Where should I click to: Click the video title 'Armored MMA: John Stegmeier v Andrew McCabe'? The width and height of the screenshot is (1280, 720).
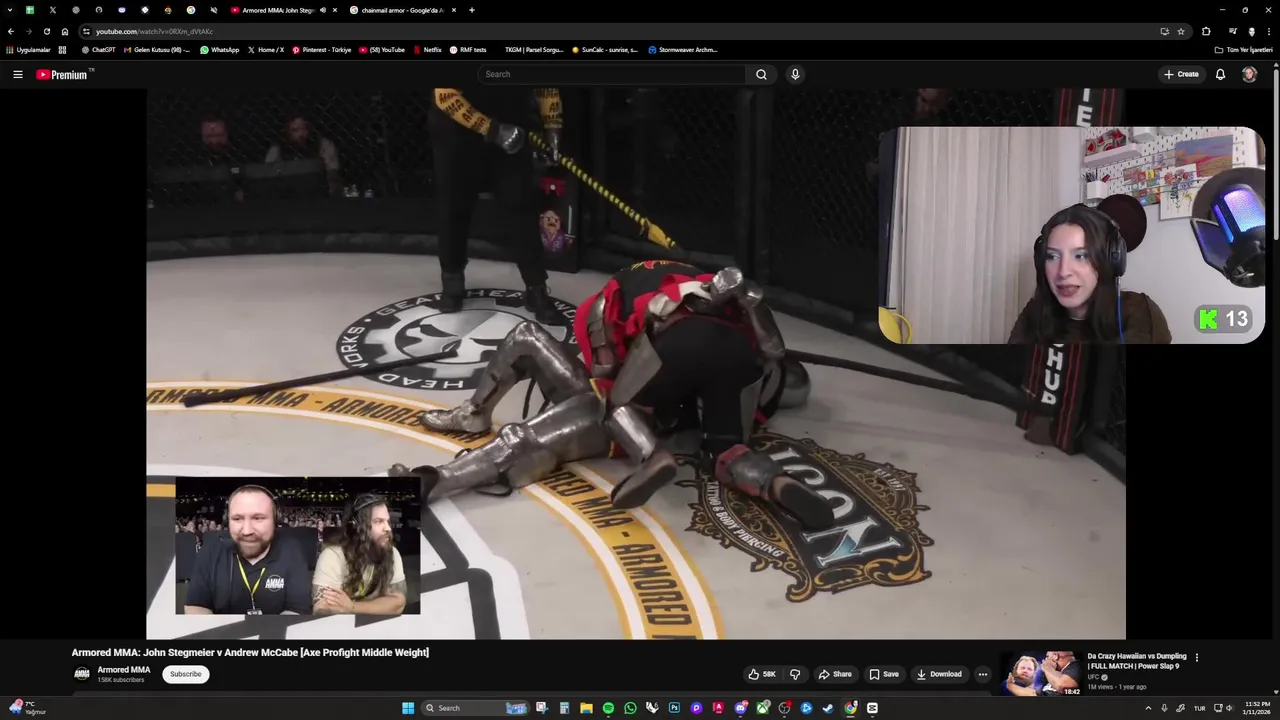250,652
